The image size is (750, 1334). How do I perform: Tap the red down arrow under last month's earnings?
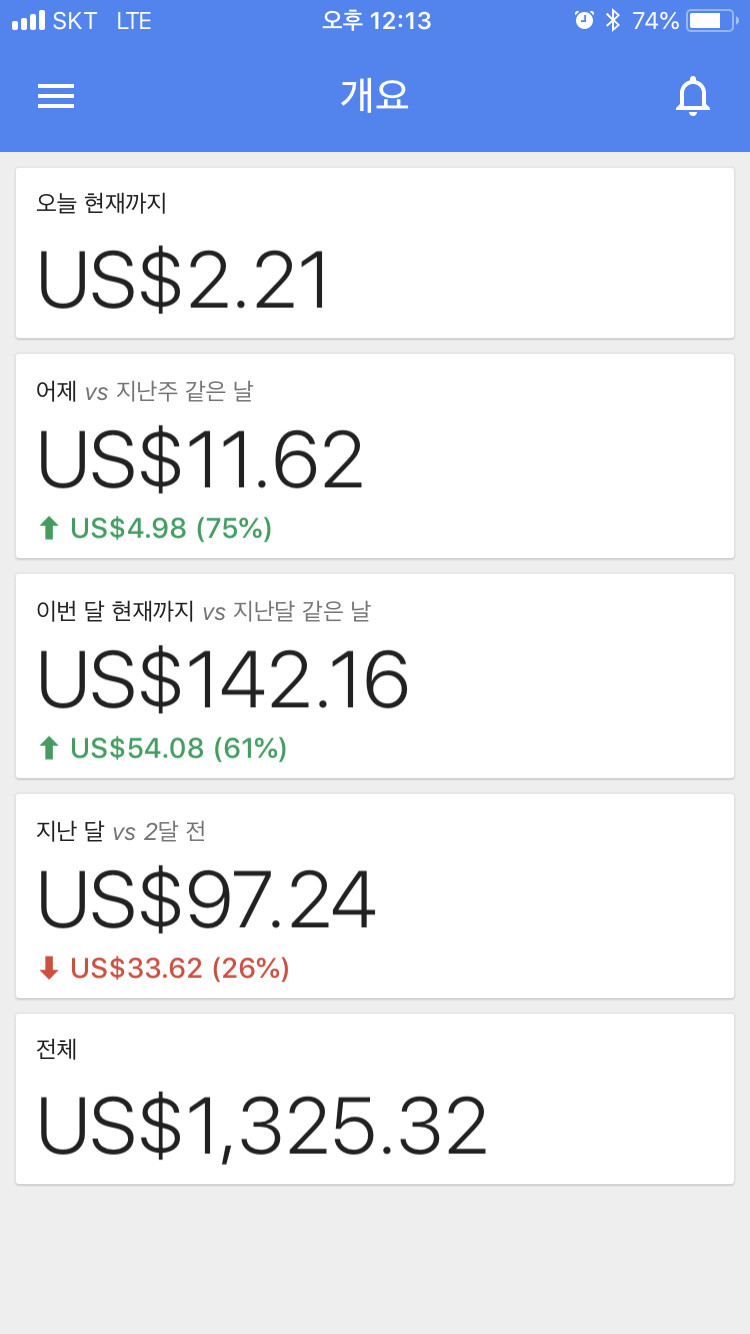pyautogui.click(x=49, y=968)
